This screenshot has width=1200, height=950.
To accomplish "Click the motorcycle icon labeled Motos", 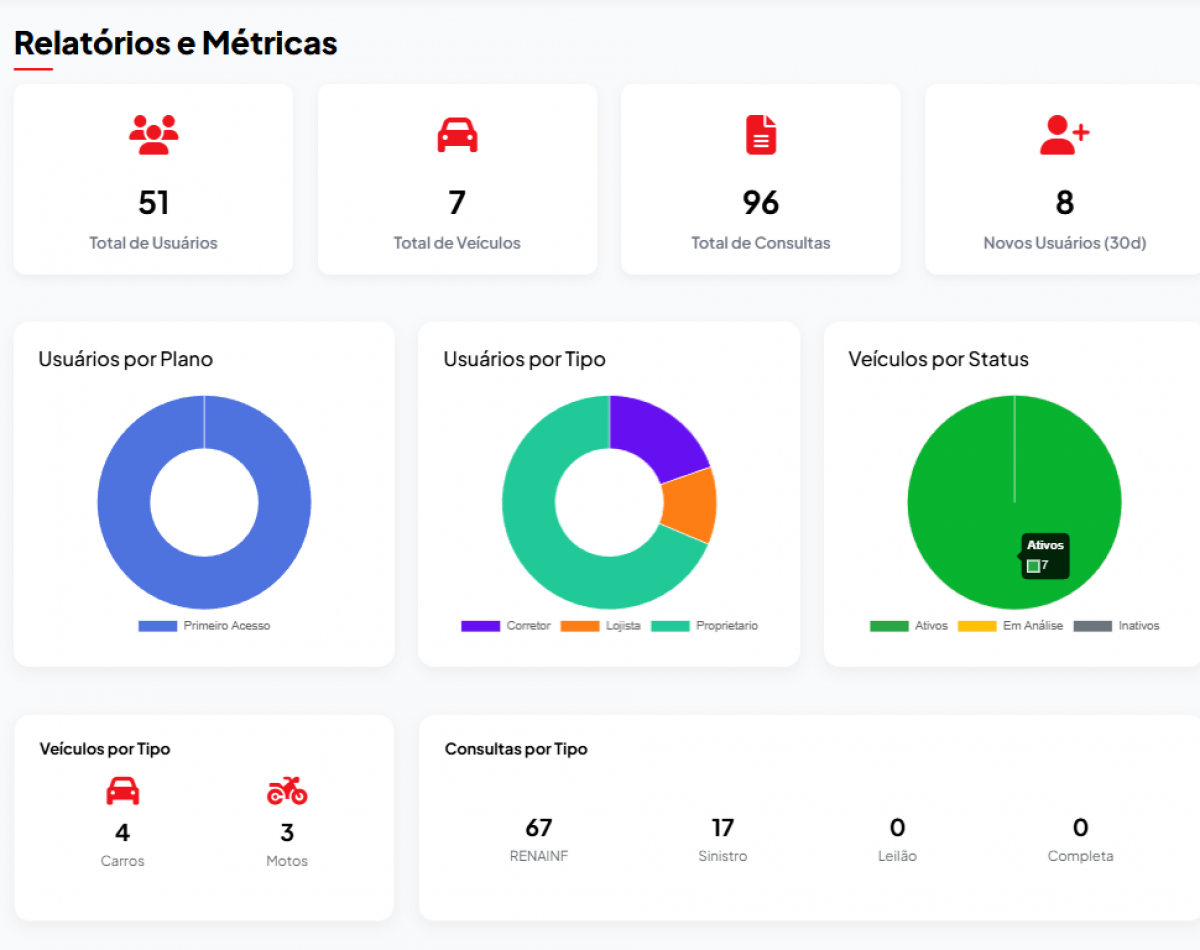I will [287, 790].
